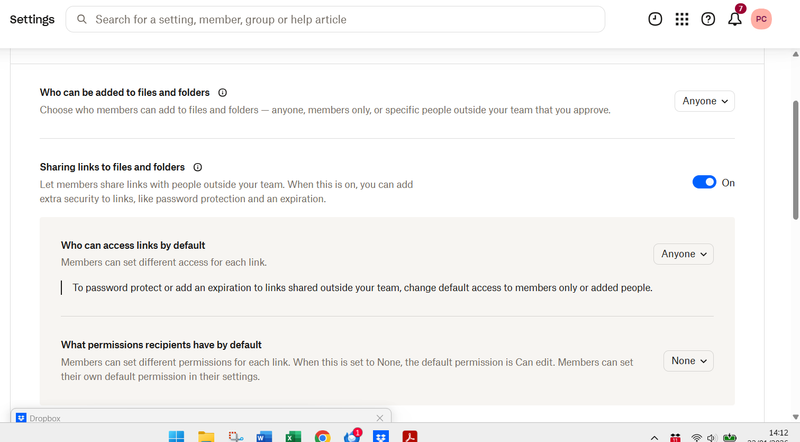Open the apps grid icon
Screen dimensions: 800x442
point(682,19)
